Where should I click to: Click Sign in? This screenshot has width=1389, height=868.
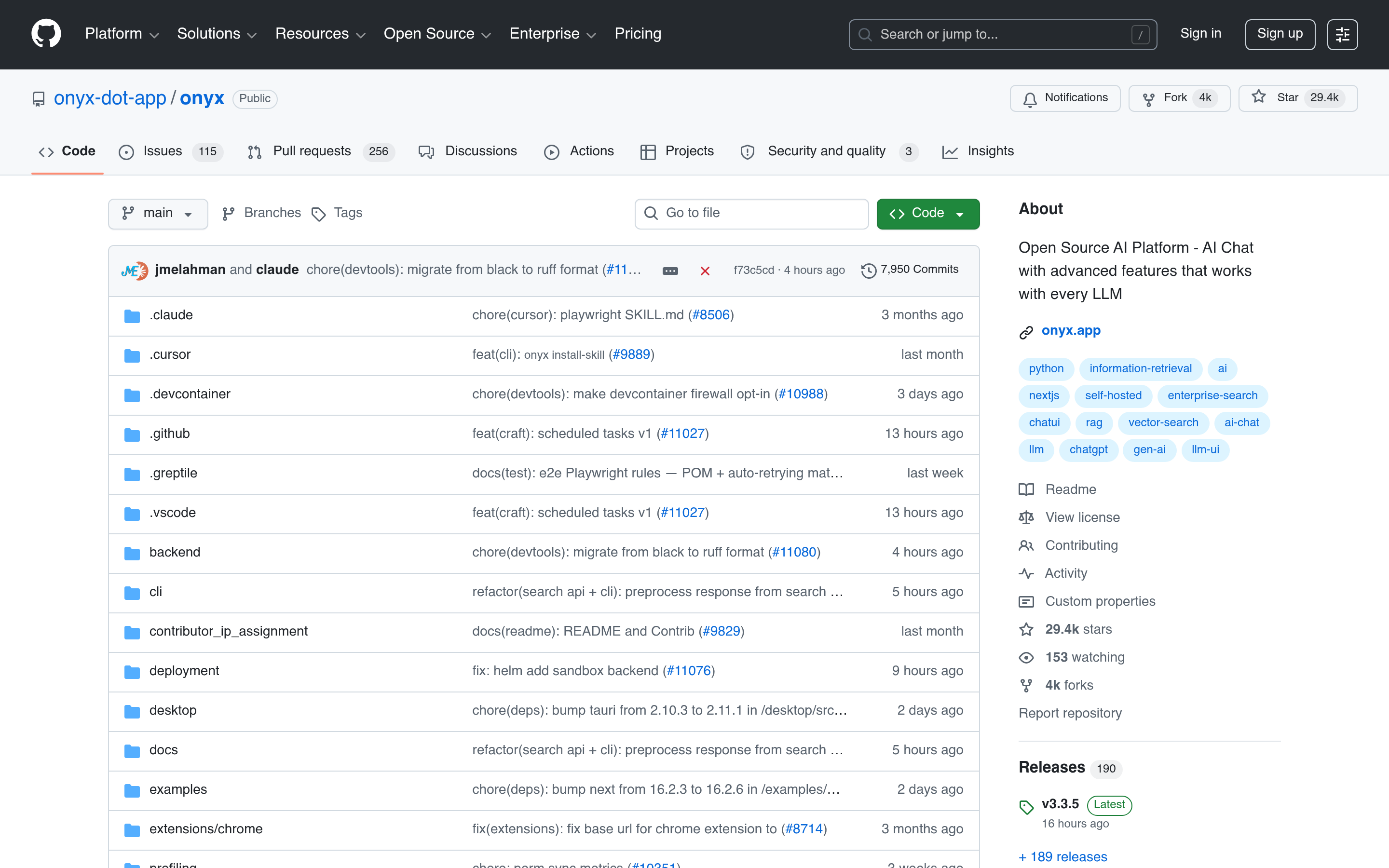(x=1200, y=34)
